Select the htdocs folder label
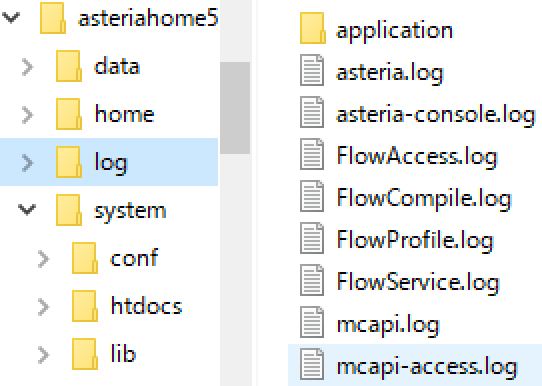 [147, 307]
